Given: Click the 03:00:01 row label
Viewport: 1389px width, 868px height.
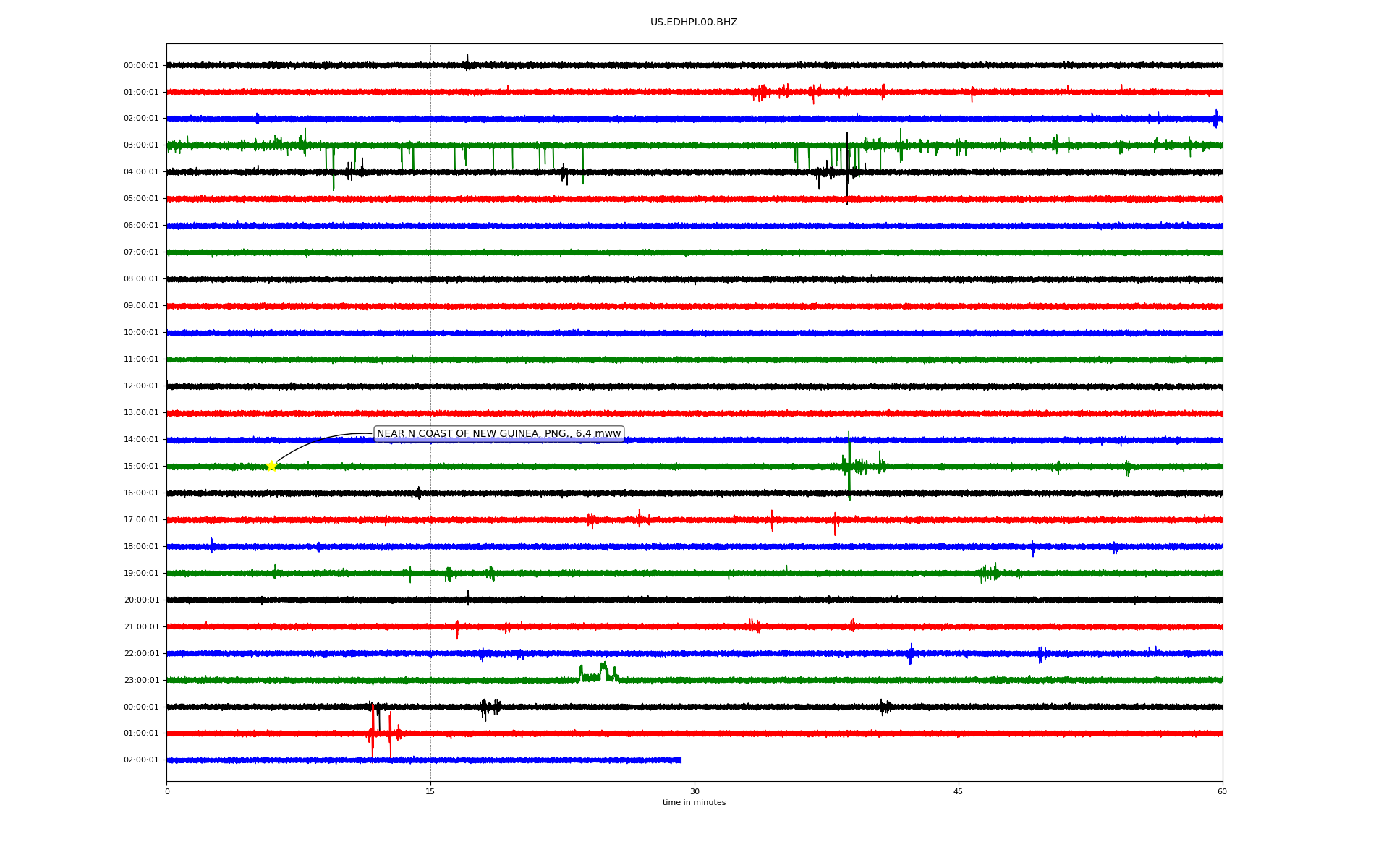Looking at the screenshot, I should coord(141,145).
